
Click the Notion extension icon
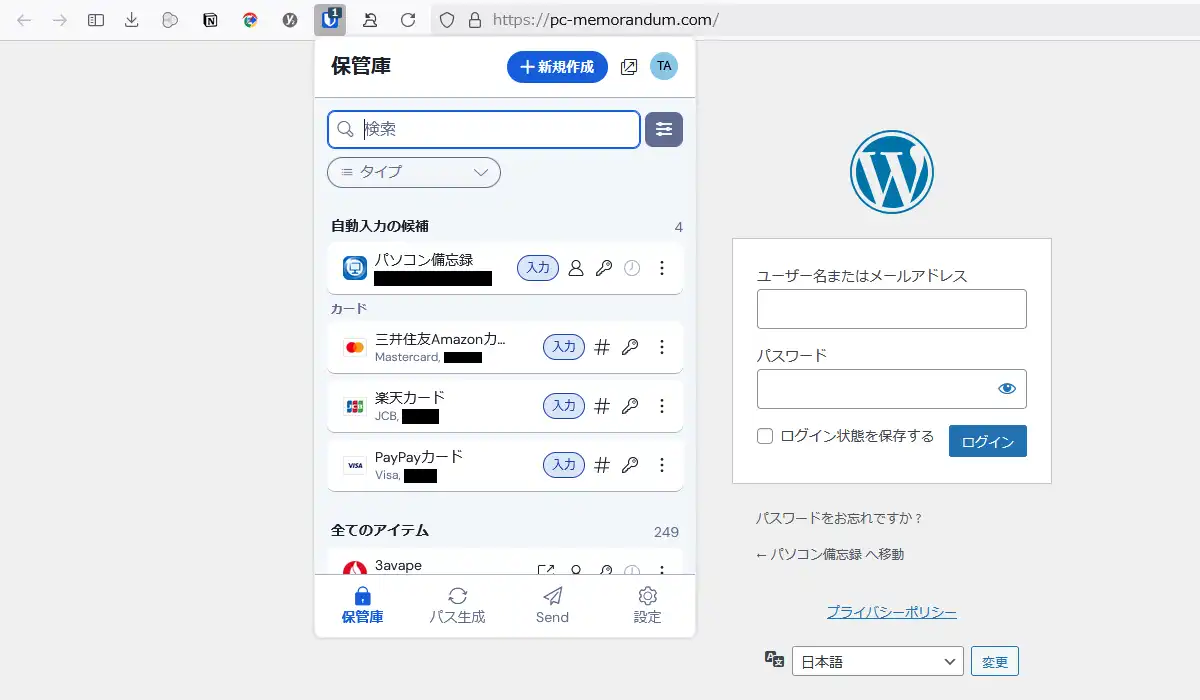(x=210, y=20)
